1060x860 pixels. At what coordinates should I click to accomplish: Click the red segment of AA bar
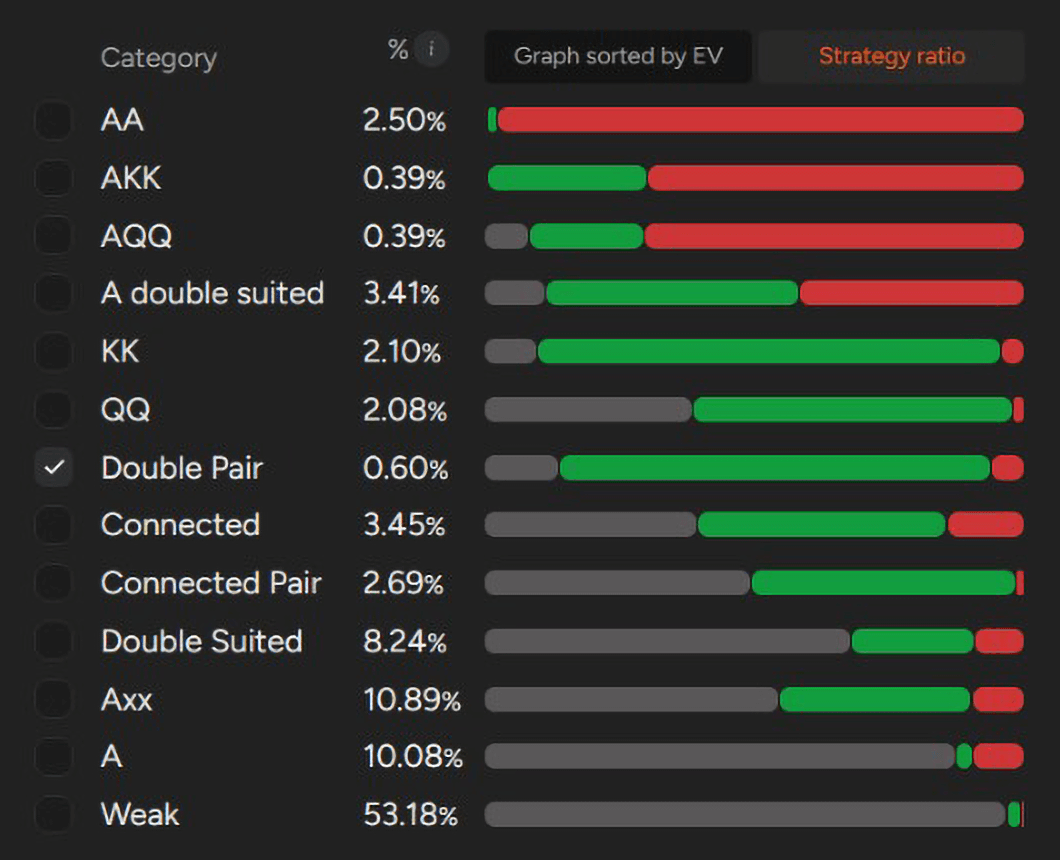point(760,120)
